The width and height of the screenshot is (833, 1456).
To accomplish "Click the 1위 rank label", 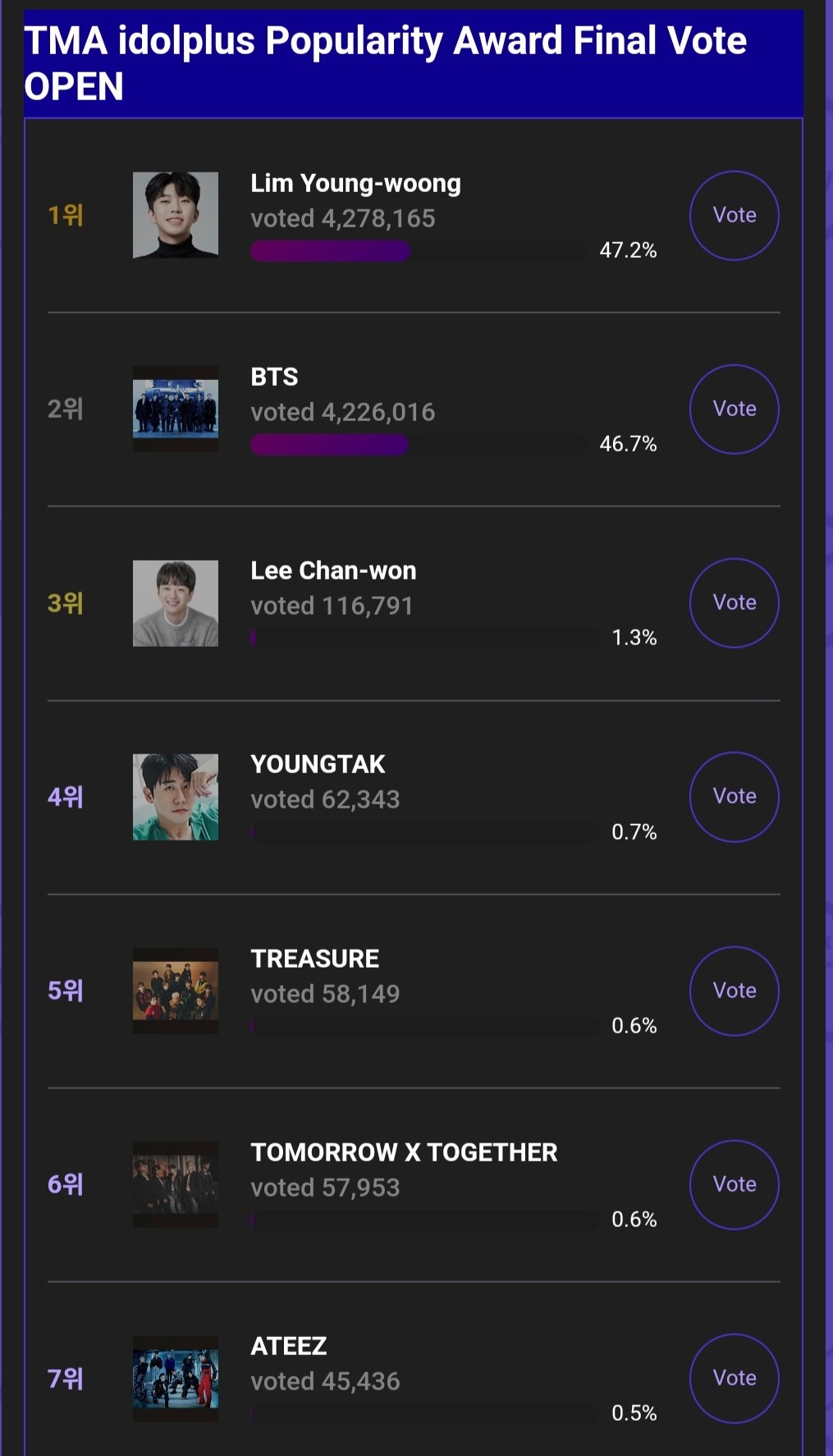I will (66, 215).
